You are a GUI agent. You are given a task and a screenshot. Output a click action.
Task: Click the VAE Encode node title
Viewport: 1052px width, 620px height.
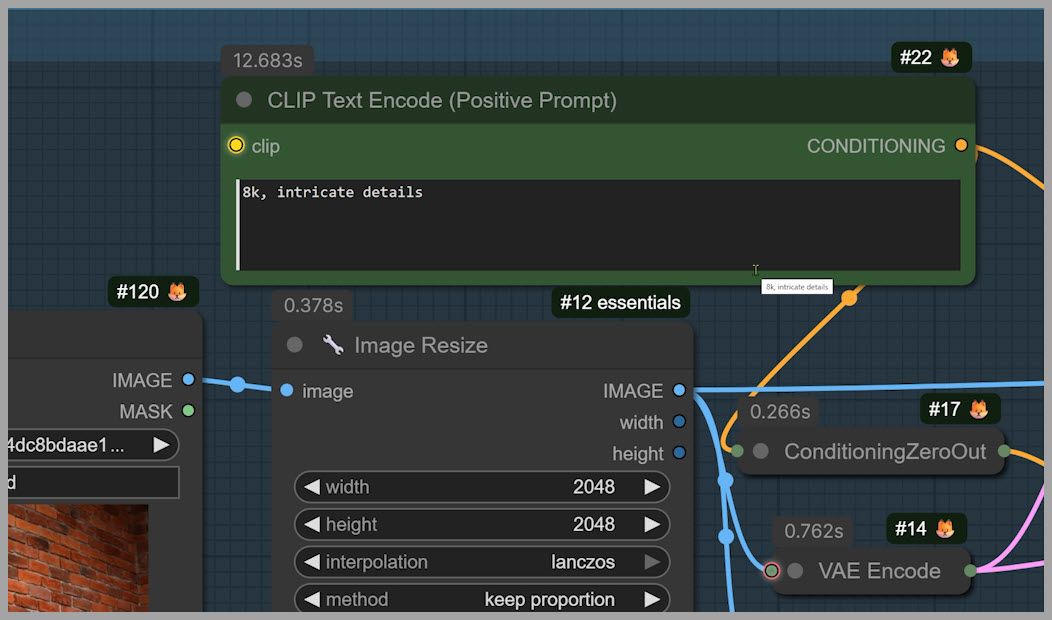tap(879, 571)
